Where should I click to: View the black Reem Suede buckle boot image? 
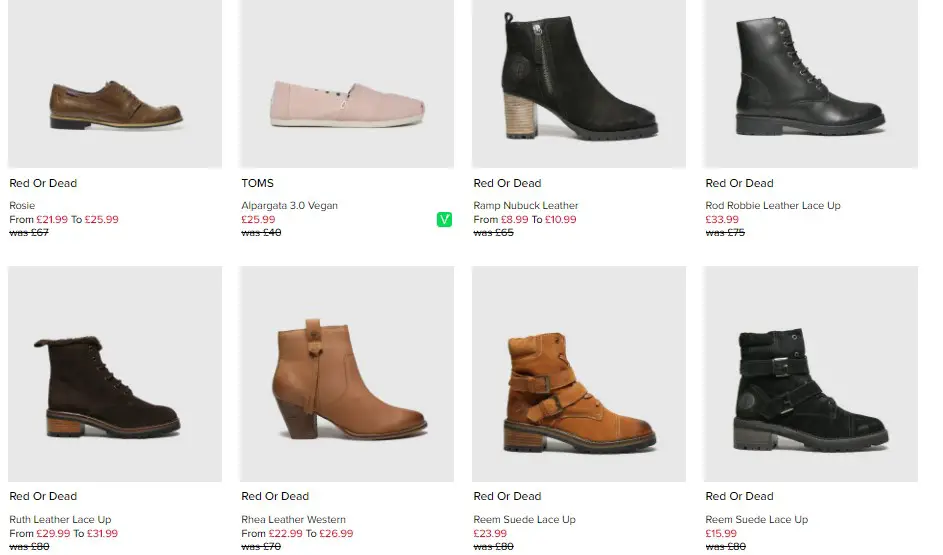tap(811, 374)
